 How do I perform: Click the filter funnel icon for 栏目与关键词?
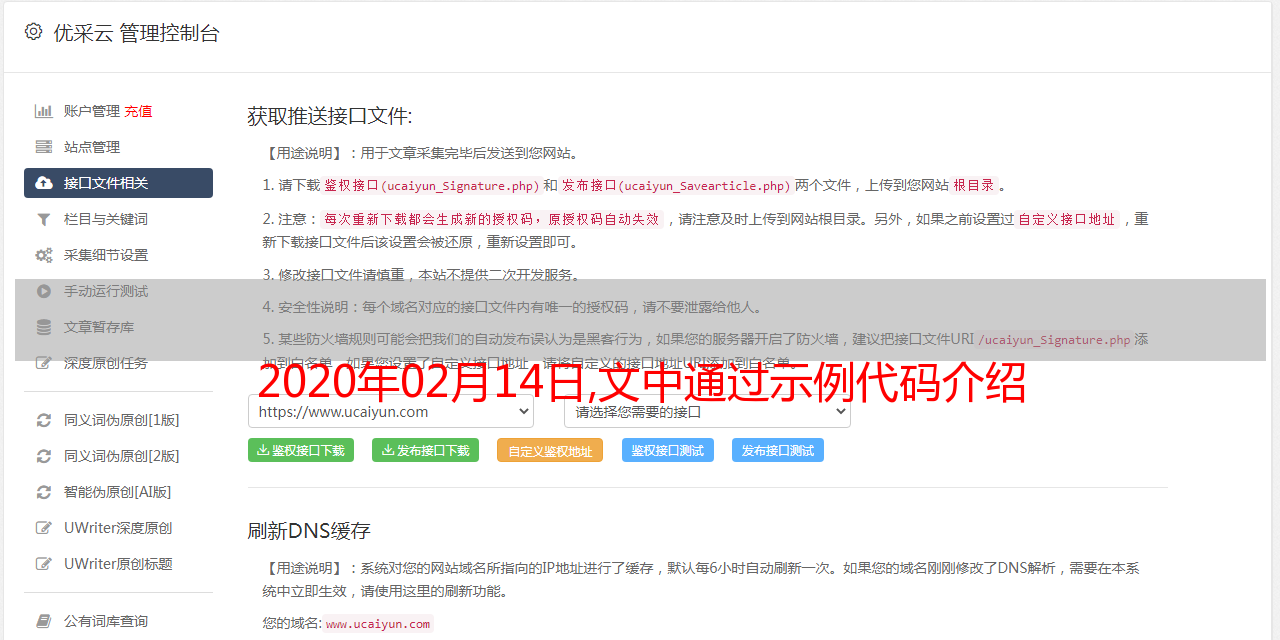44,219
